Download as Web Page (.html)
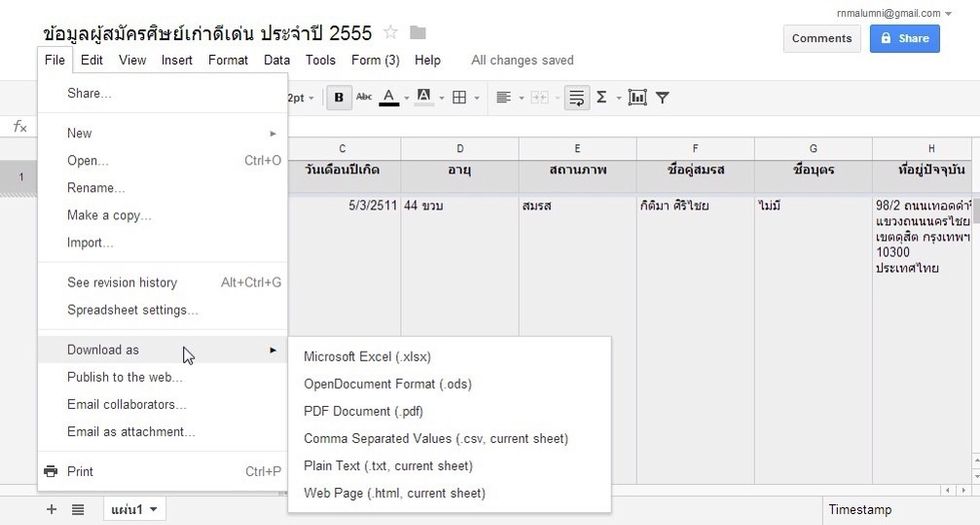This screenshot has height=525, width=980. click(x=449, y=493)
